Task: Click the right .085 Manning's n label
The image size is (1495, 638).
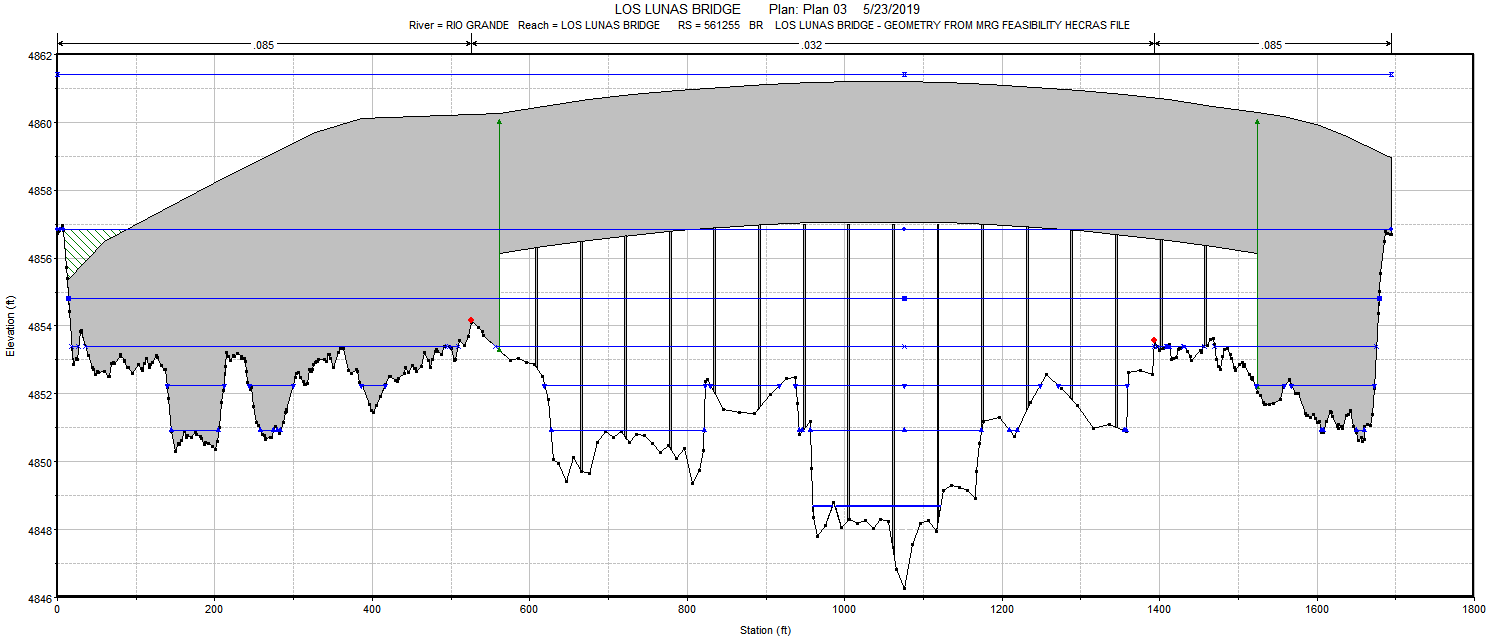Action: (1272, 44)
